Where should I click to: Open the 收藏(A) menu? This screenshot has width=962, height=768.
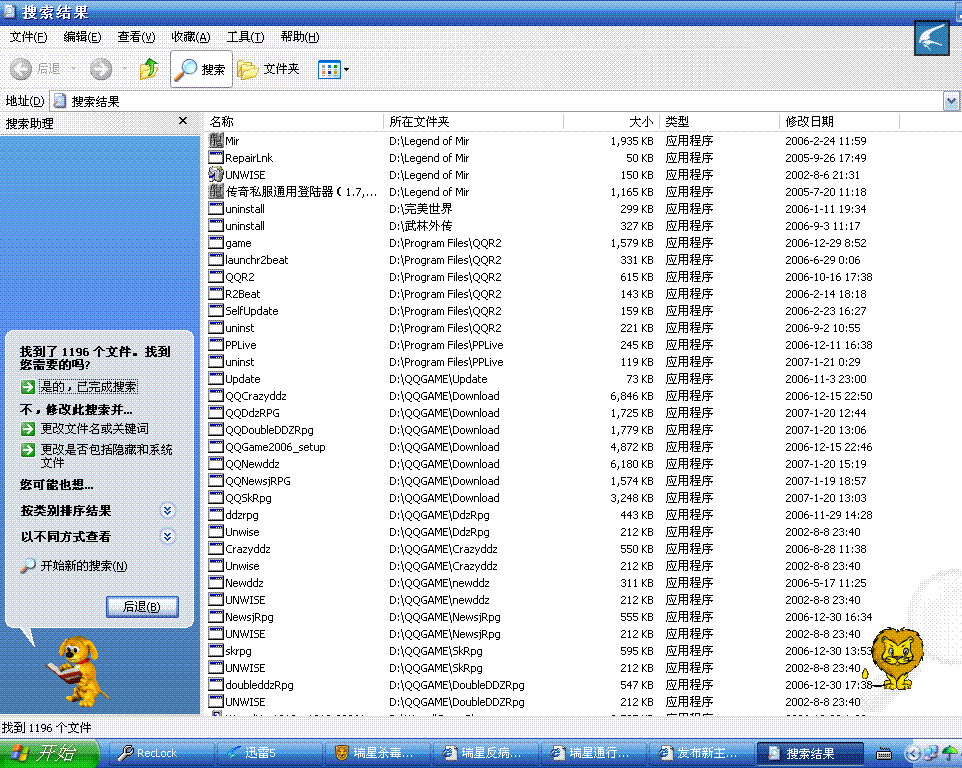click(x=191, y=37)
